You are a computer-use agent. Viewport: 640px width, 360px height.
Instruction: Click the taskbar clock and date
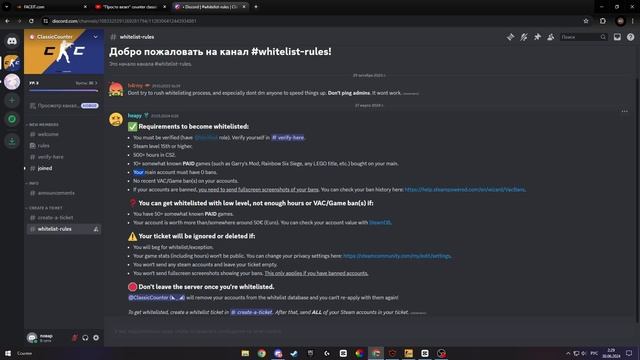611,353
